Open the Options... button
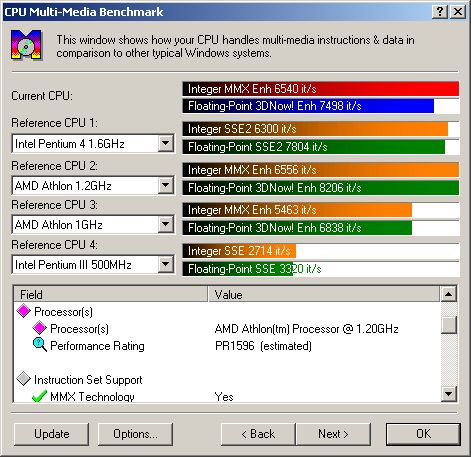This screenshot has height=457, width=471. [135, 434]
